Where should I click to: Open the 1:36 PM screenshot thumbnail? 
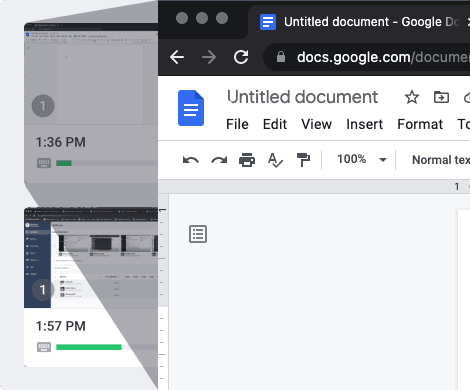(x=91, y=73)
